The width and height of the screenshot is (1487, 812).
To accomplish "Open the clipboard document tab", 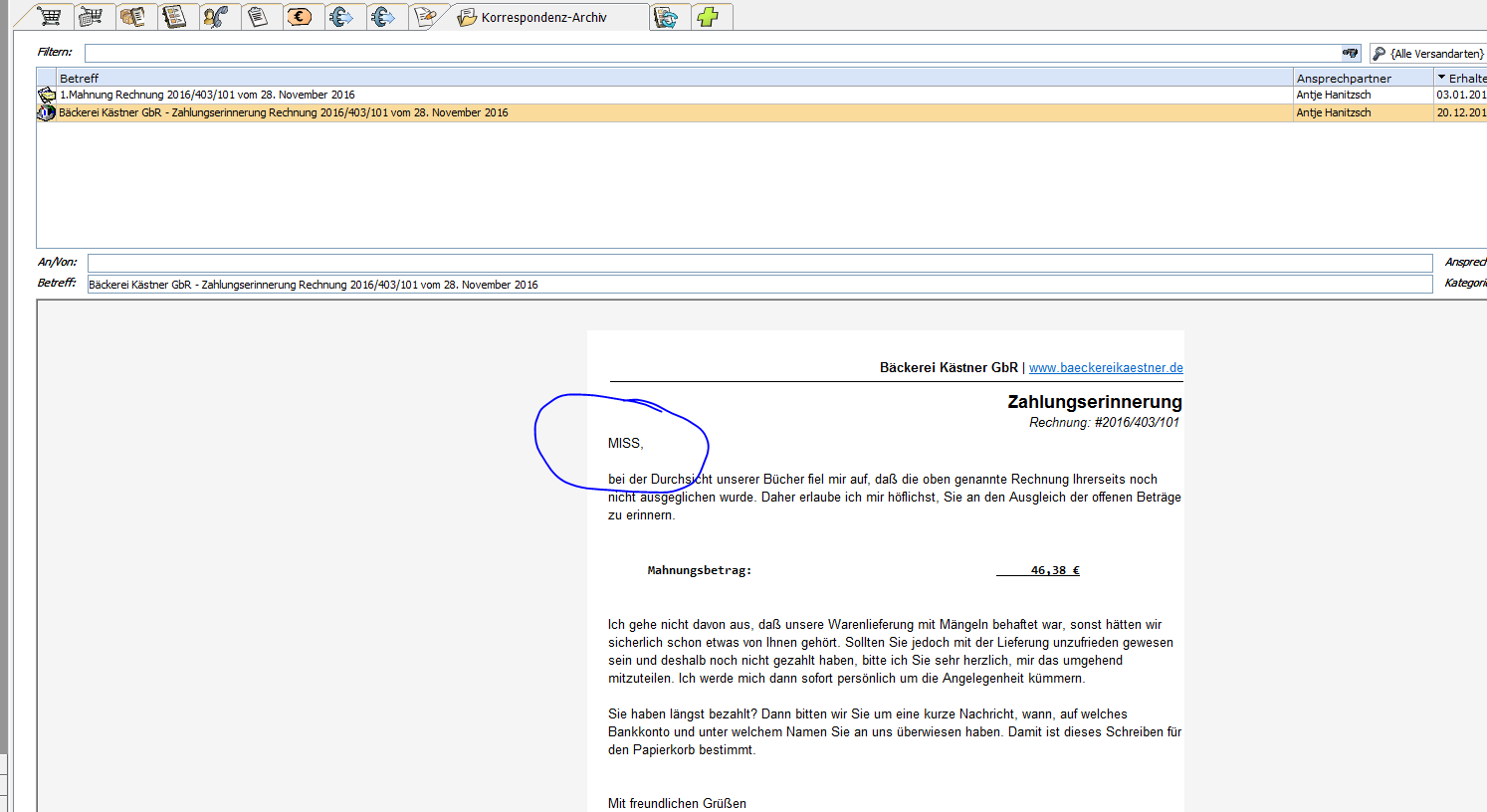I will tap(258, 17).
